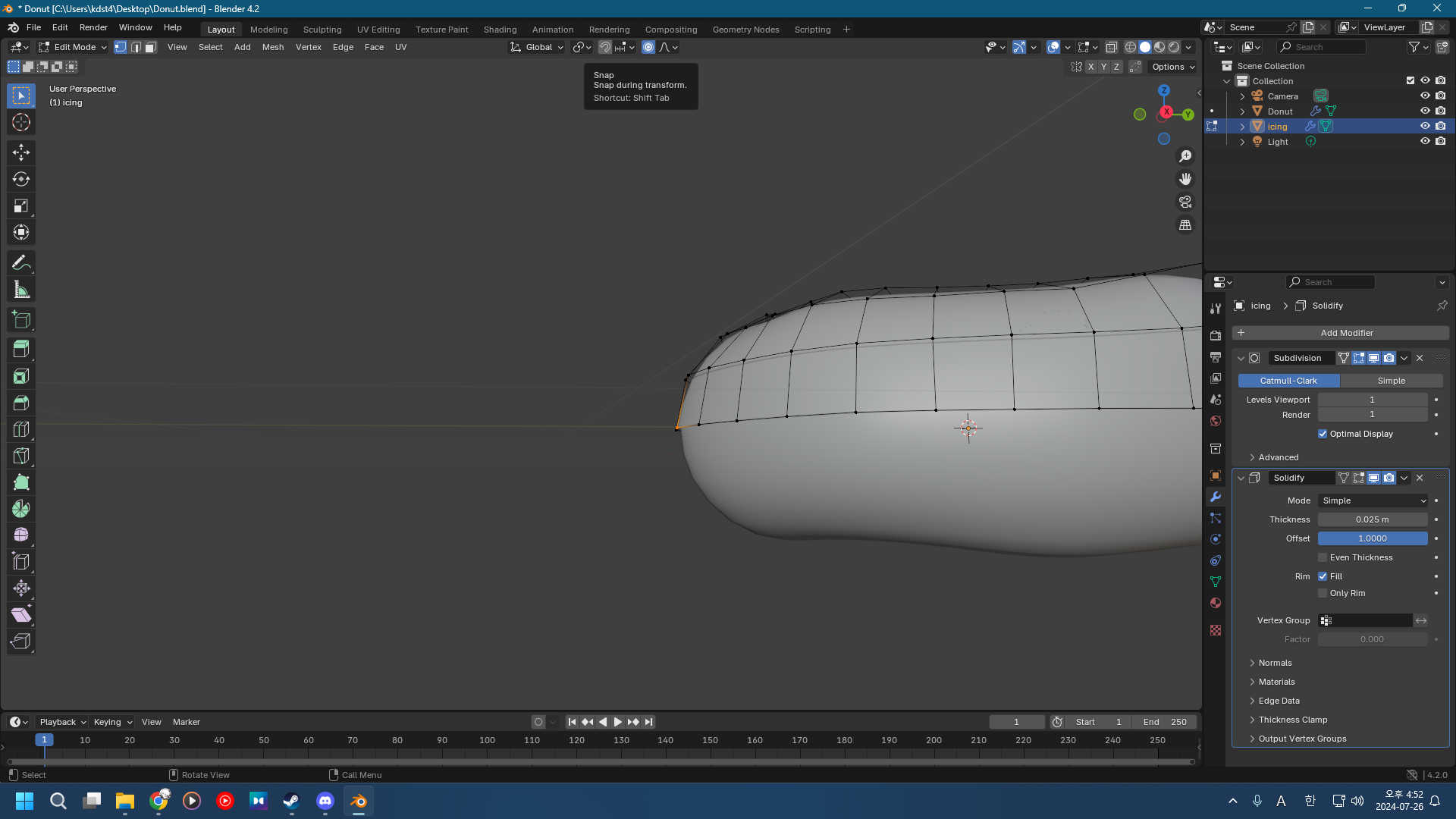This screenshot has height=819, width=1456.
Task: Select the Smooth tool
Action: coord(21,535)
